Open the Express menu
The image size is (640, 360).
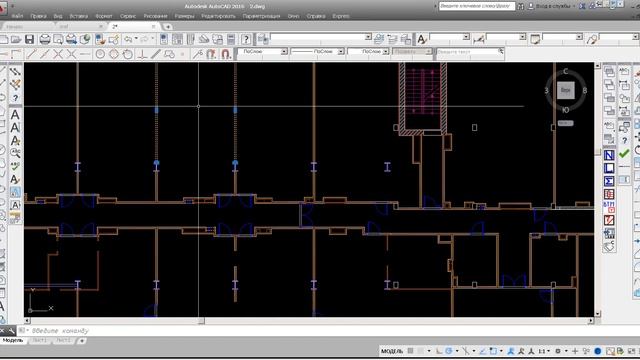(x=341, y=16)
